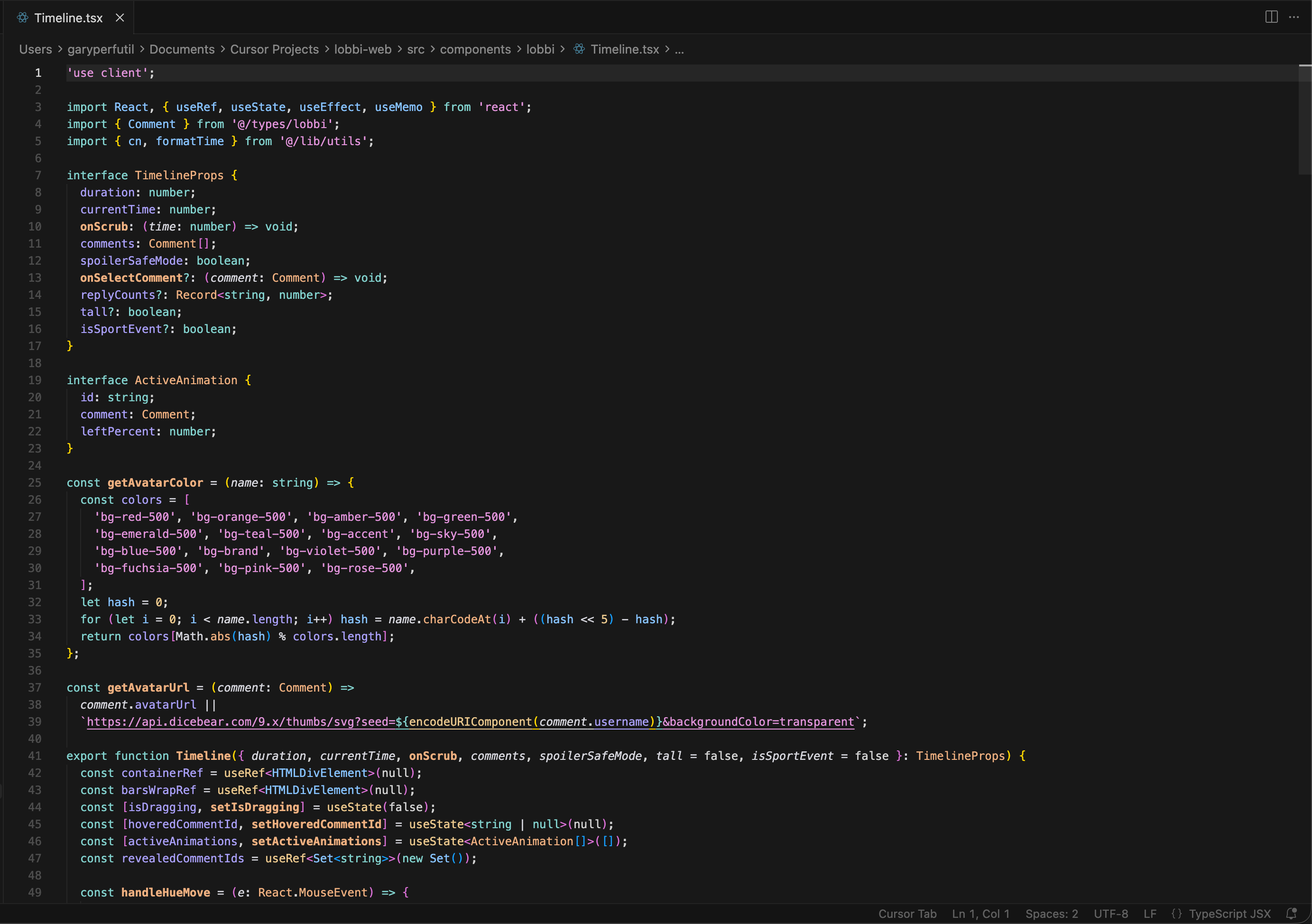Viewport: 1312px width, 924px height.
Task: Click onSelectComment property on line 13
Action: coord(131,277)
